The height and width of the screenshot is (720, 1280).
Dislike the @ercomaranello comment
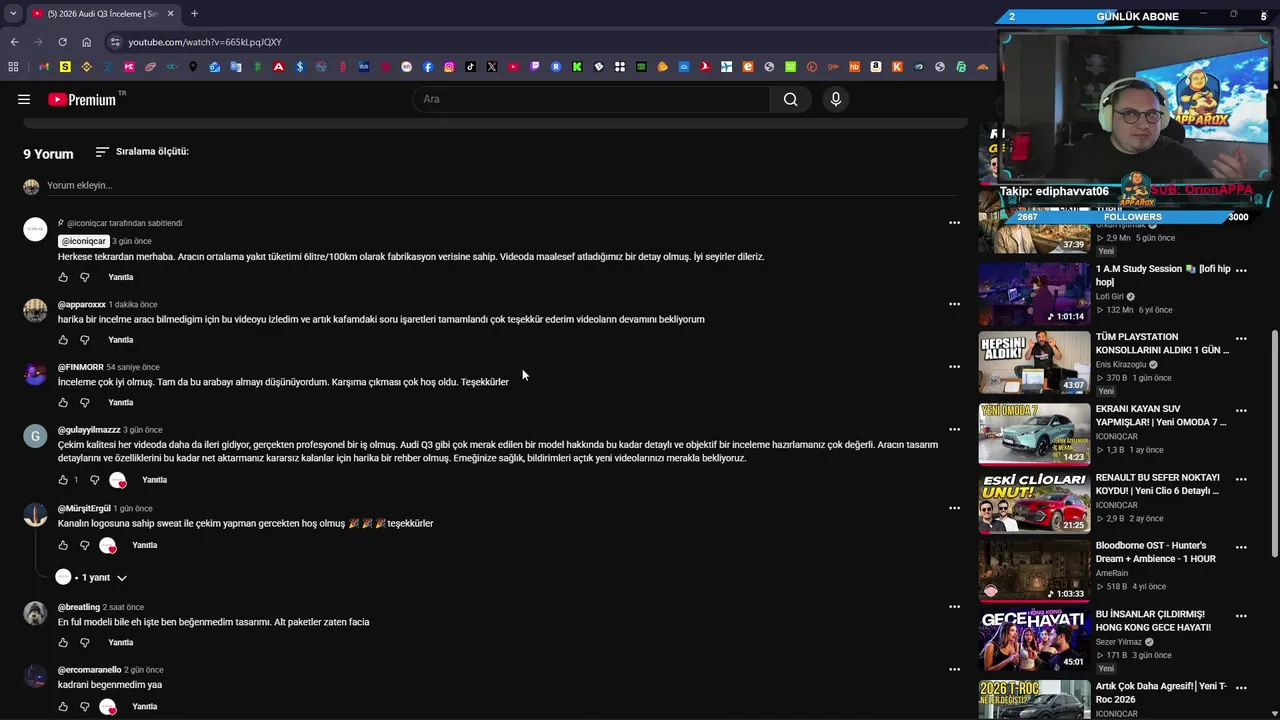[x=84, y=706]
